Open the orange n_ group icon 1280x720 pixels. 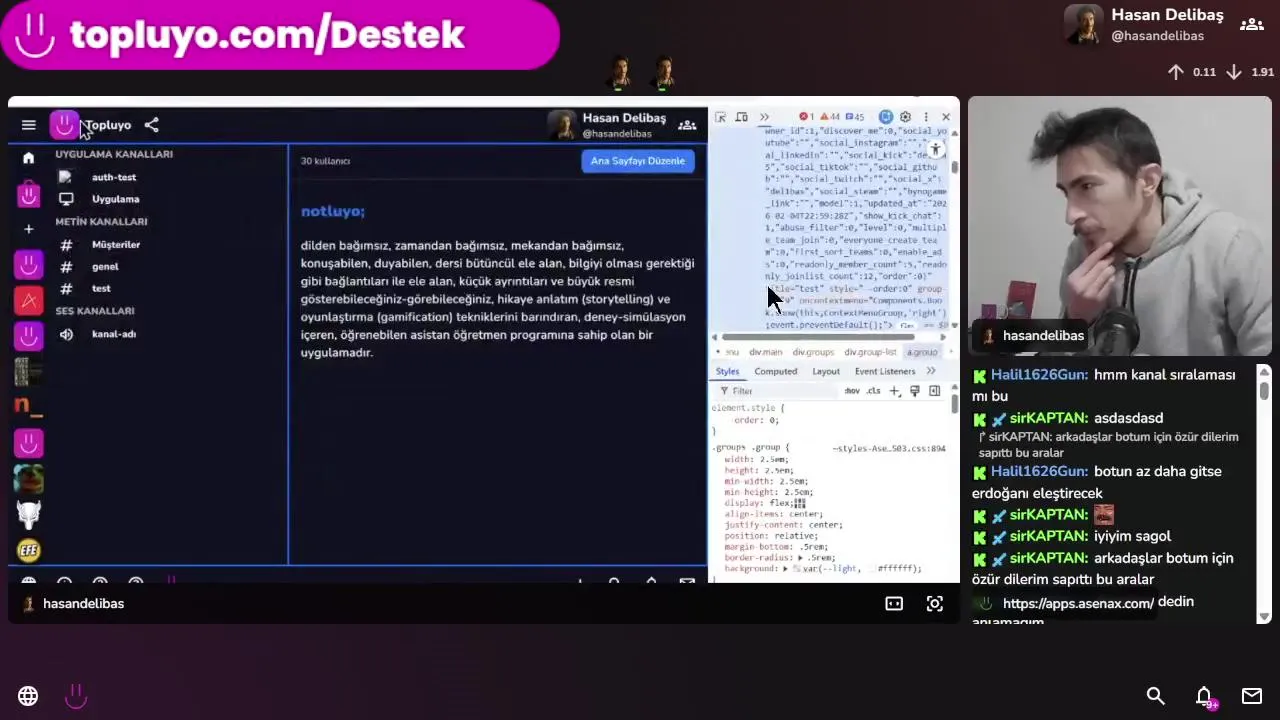pyautogui.click(x=28, y=406)
